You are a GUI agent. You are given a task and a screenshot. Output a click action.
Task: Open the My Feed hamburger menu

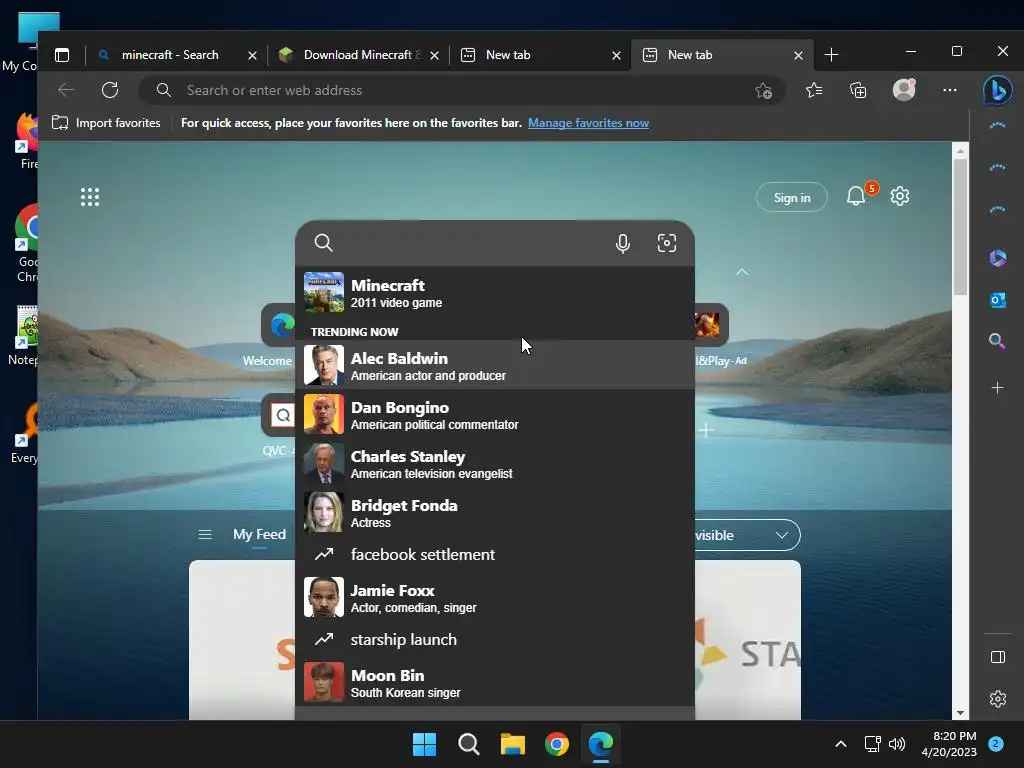204,535
